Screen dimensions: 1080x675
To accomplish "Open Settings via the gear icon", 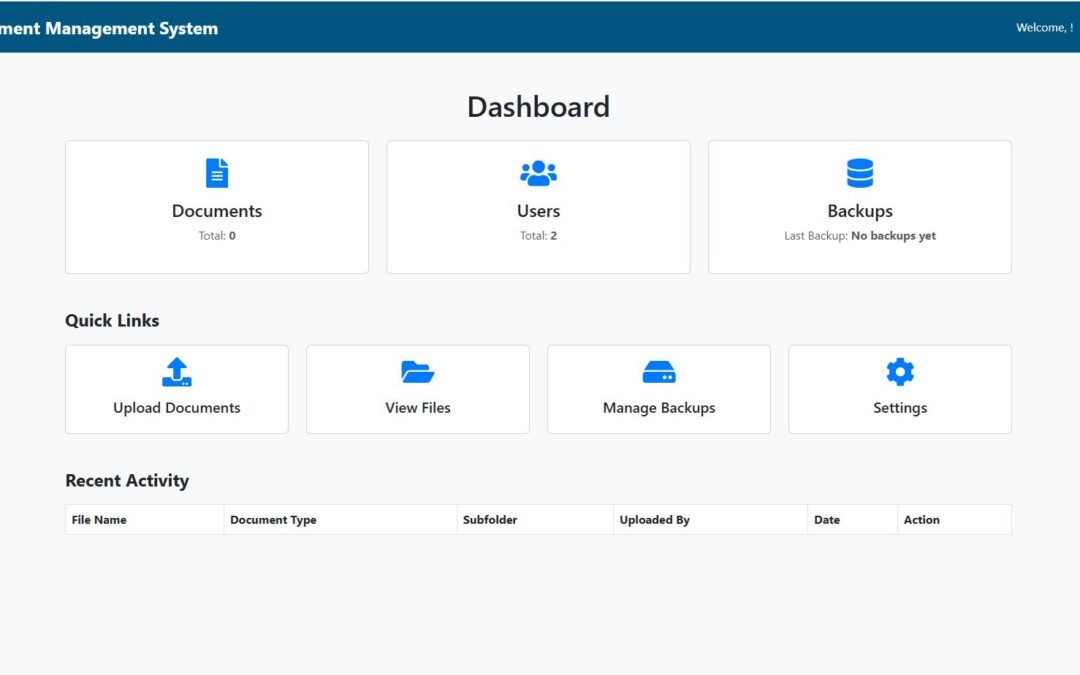I will coord(899,371).
